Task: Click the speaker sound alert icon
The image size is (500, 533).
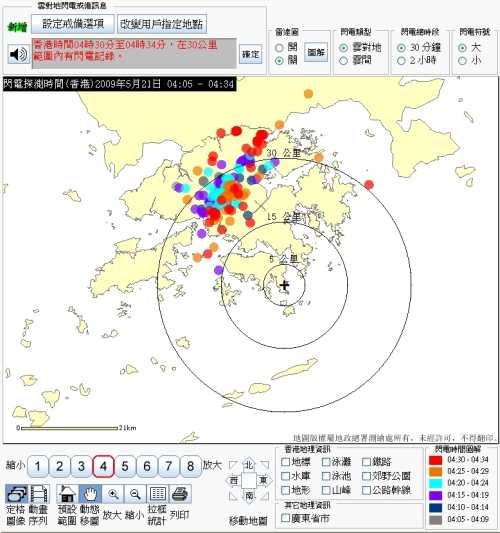Action: [19, 54]
